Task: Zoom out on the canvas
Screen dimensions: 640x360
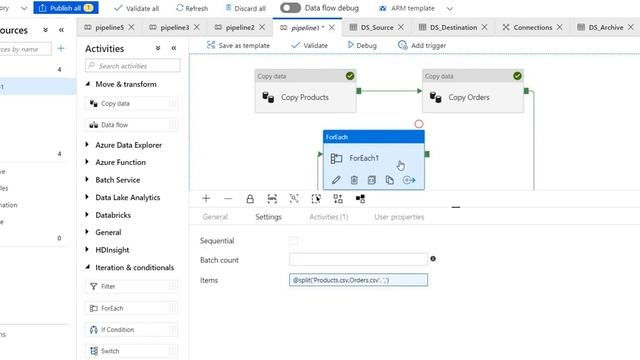Action: 228,199
